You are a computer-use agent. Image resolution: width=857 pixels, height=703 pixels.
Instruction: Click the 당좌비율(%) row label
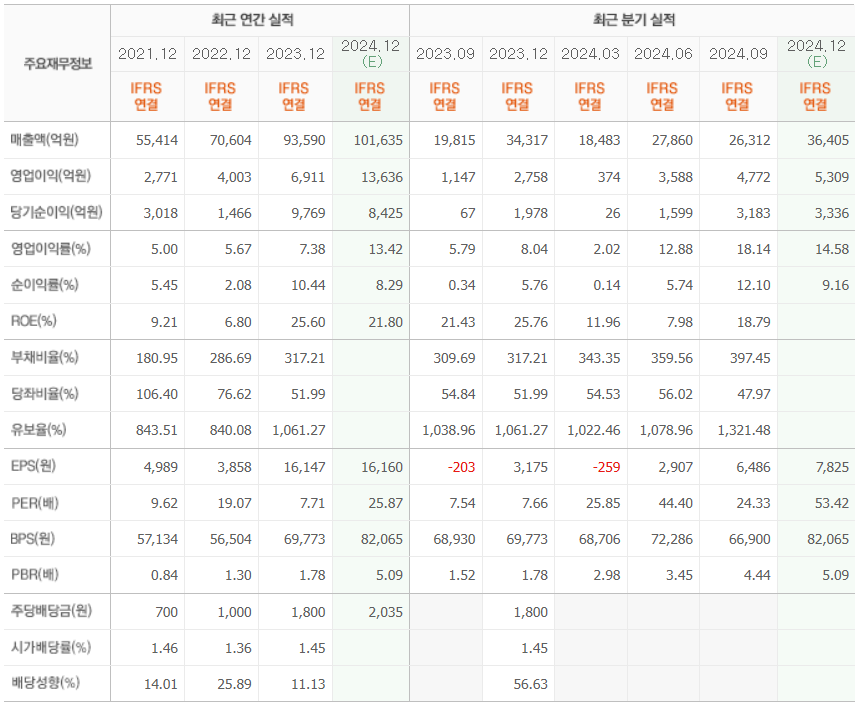44,394
